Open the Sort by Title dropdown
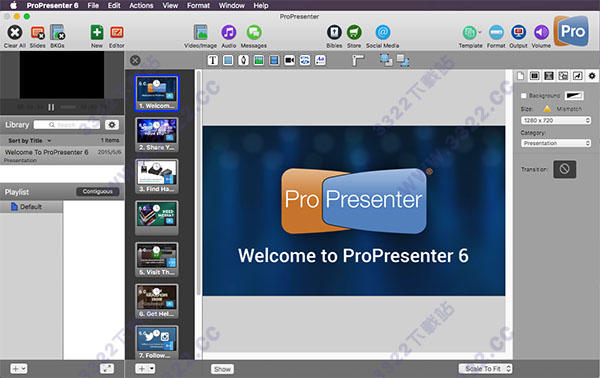 click(30, 140)
